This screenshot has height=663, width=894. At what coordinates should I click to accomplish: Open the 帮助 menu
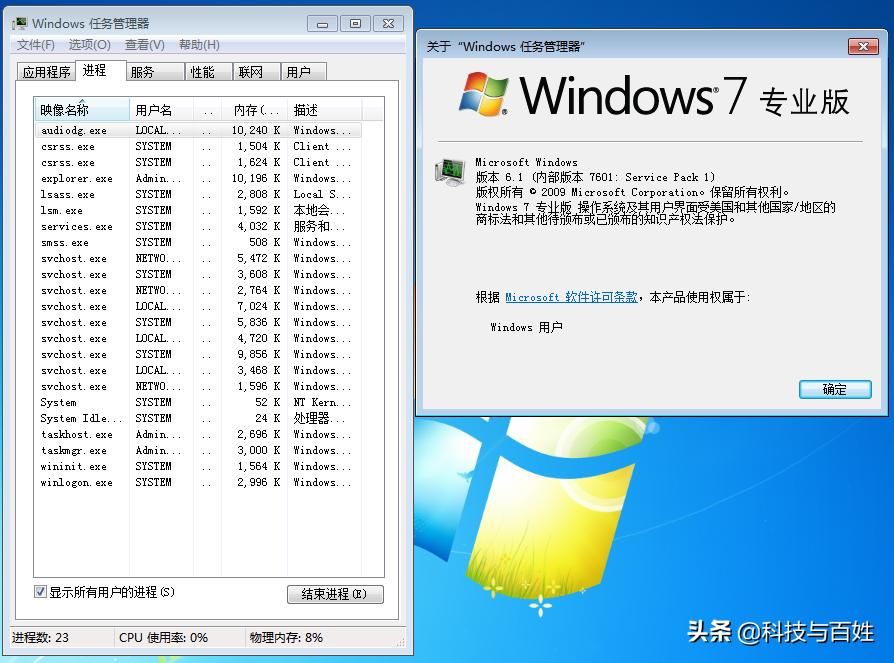point(196,44)
